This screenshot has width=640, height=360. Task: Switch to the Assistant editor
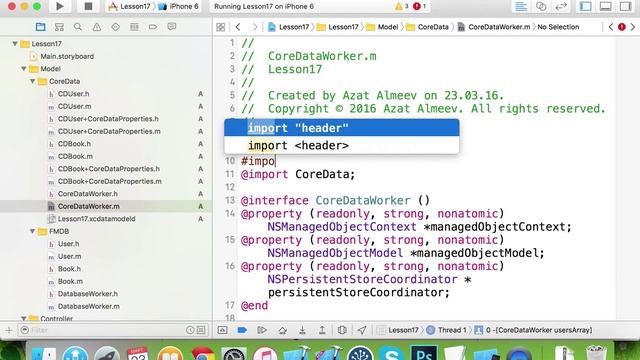click(x=541, y=7)
